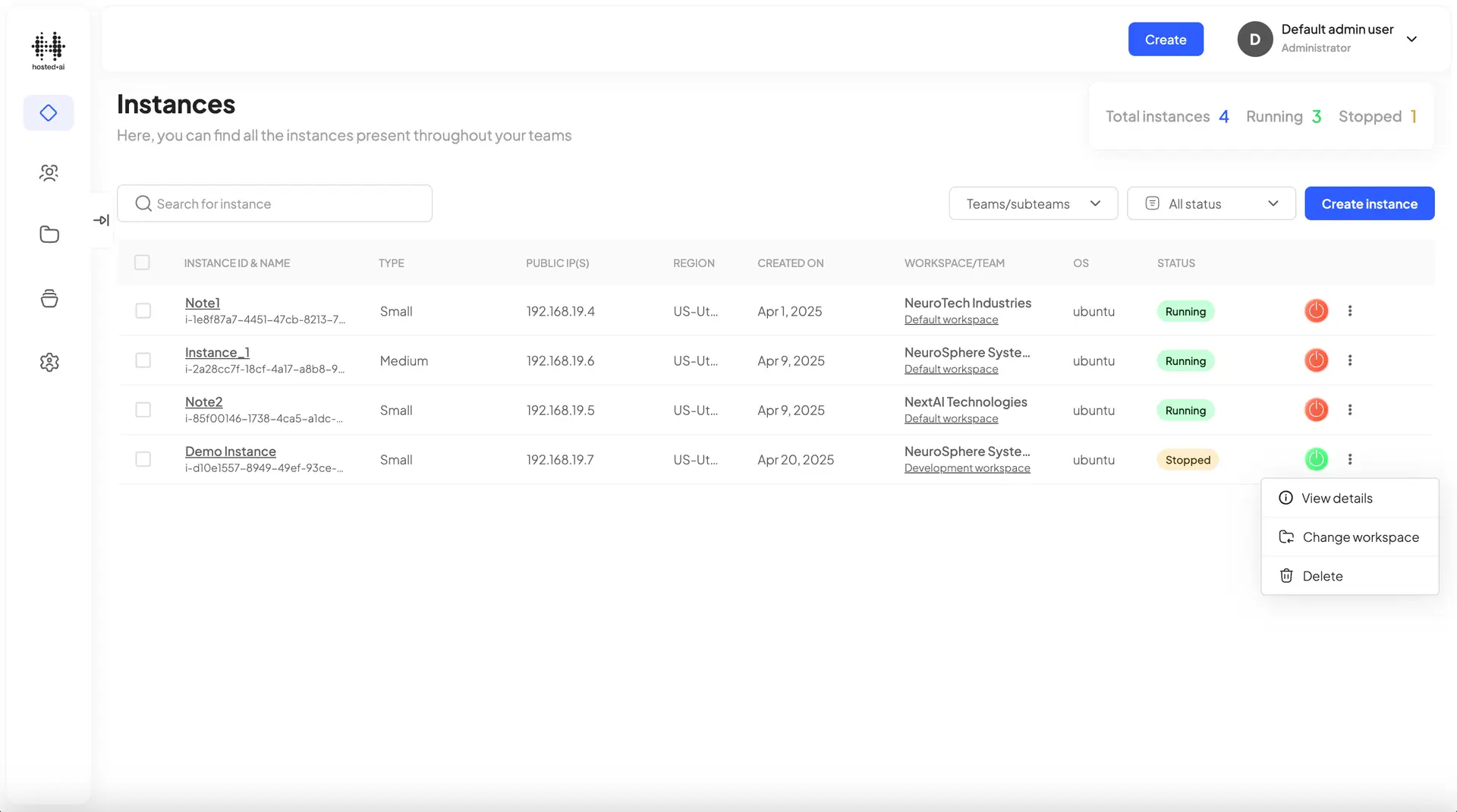Choose View details from the context menu

[x=1336, y=498]
